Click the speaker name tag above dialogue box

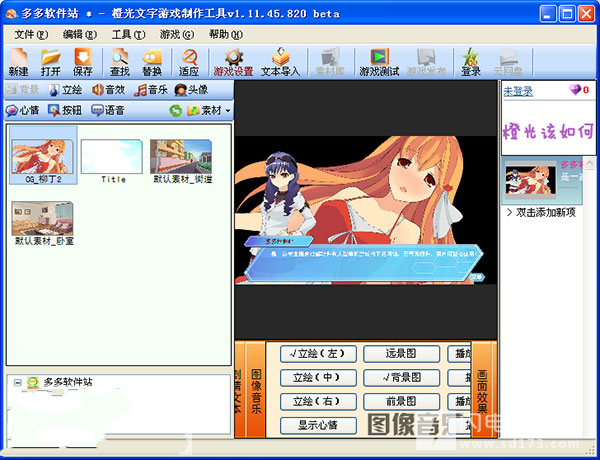click(x=279, y=241)
